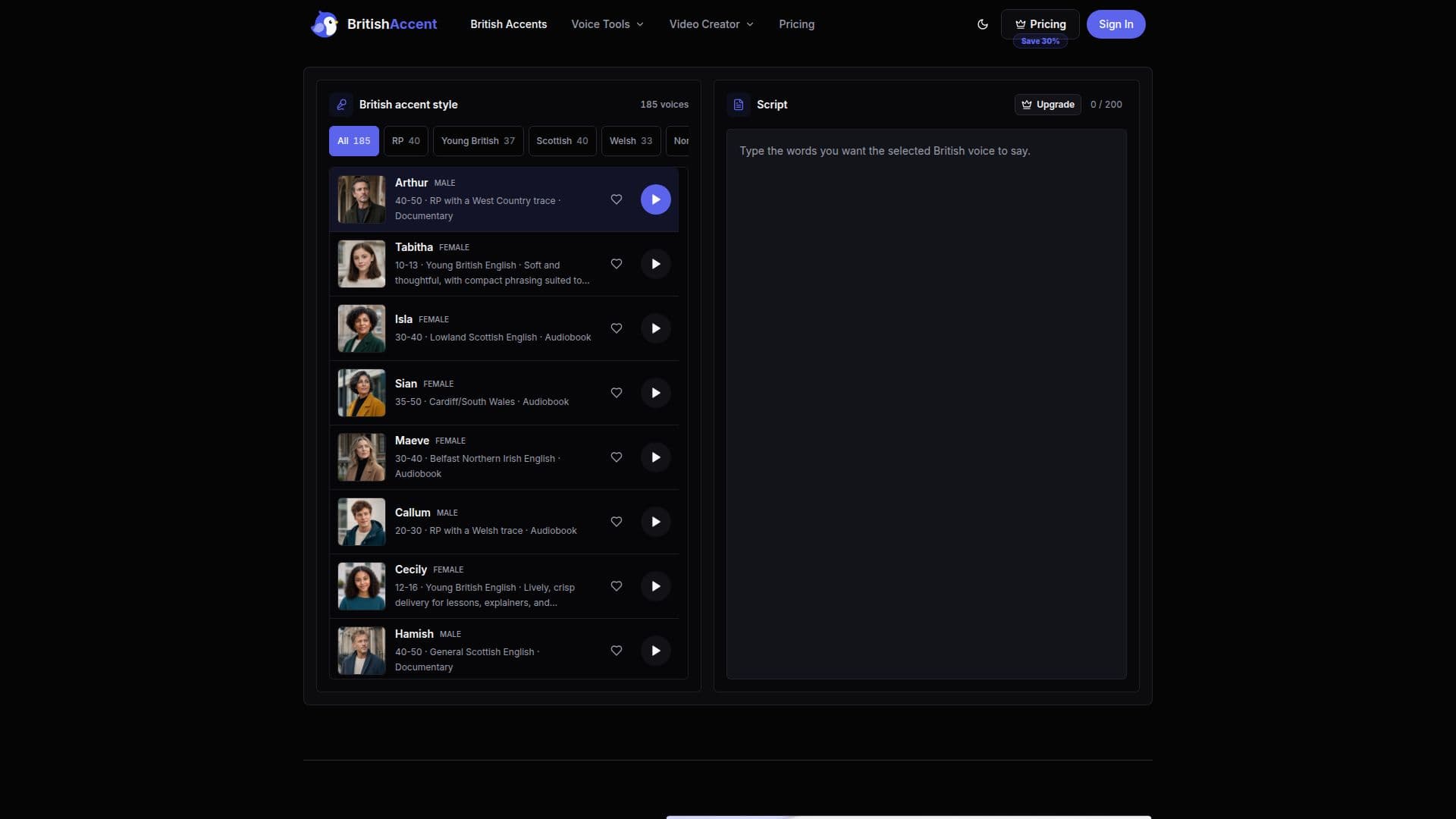Click the Sign In button
1456x819 pixels.
(1116, 24)
